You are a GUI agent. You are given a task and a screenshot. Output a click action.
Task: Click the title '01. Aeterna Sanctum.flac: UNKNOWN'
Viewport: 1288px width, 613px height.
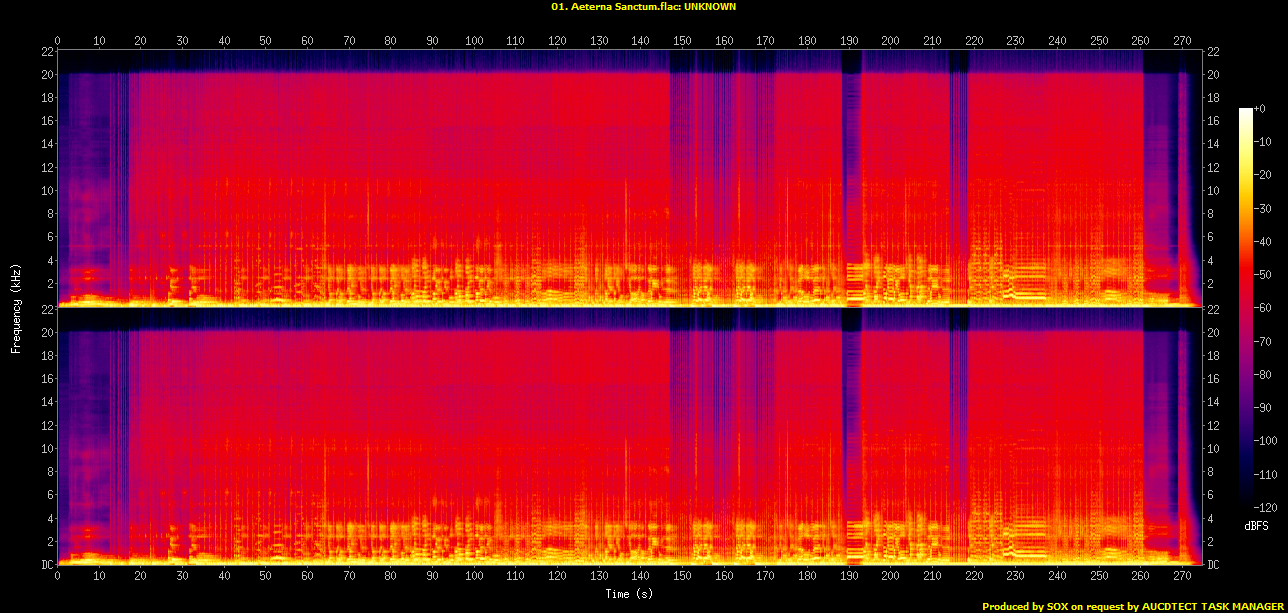(x=643, y=6)
